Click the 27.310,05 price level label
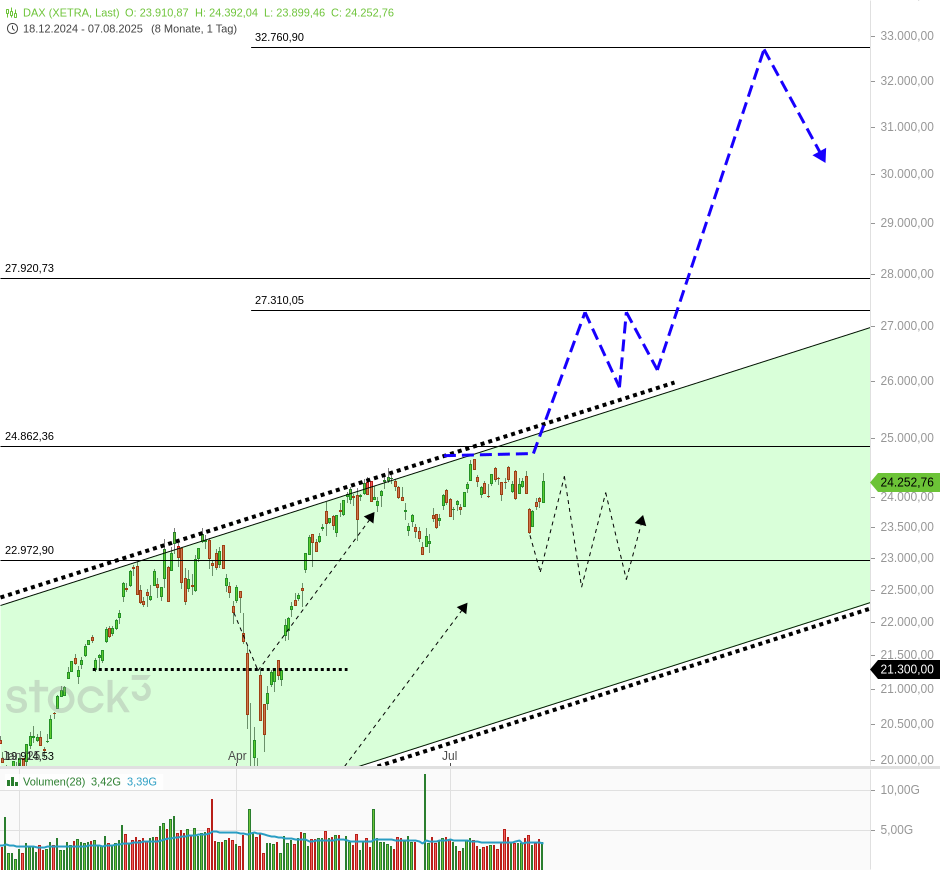The image size is (940, 870). [x=279, y=300]
